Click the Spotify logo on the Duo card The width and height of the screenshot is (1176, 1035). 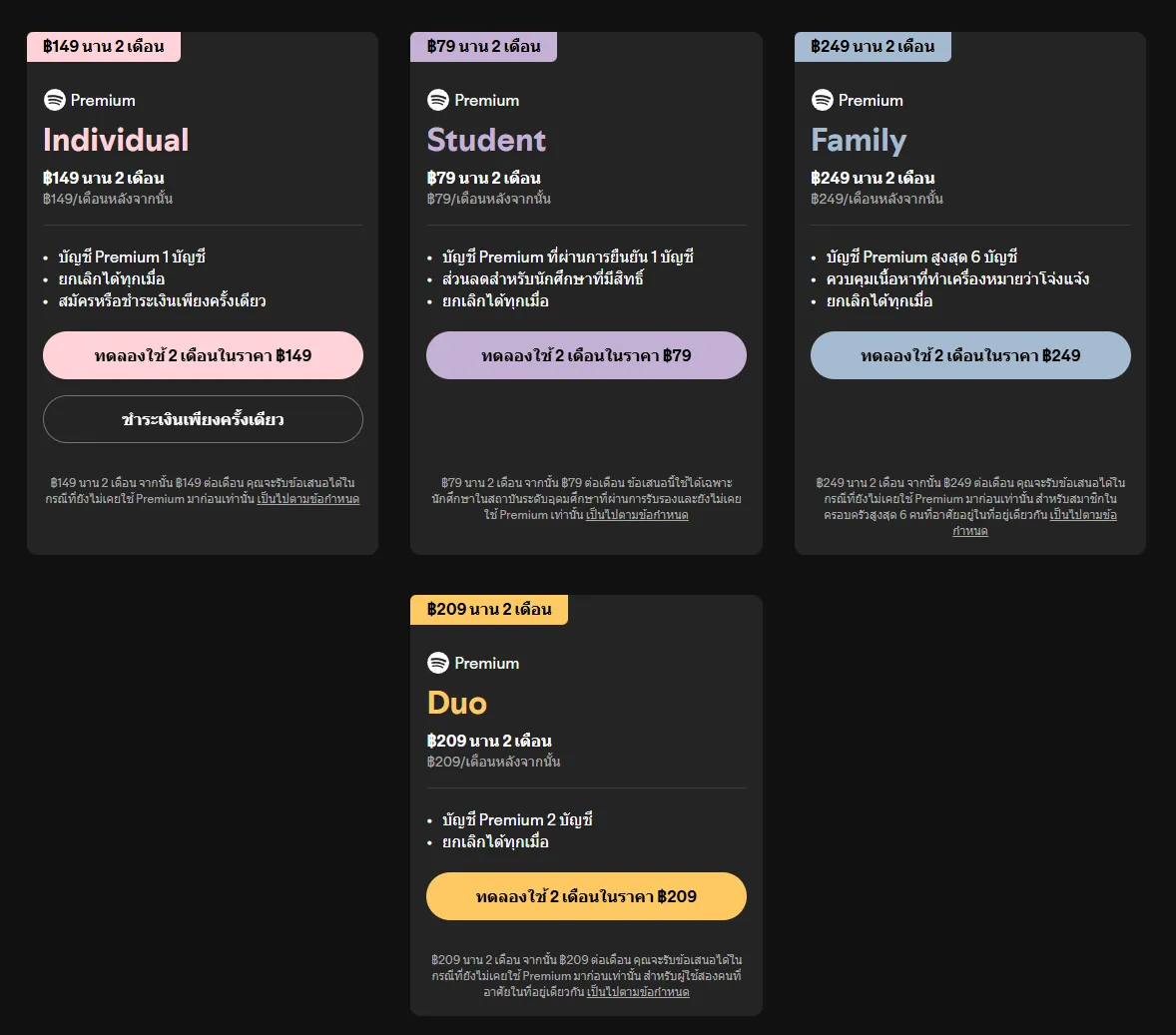click(x=438, y=663)
